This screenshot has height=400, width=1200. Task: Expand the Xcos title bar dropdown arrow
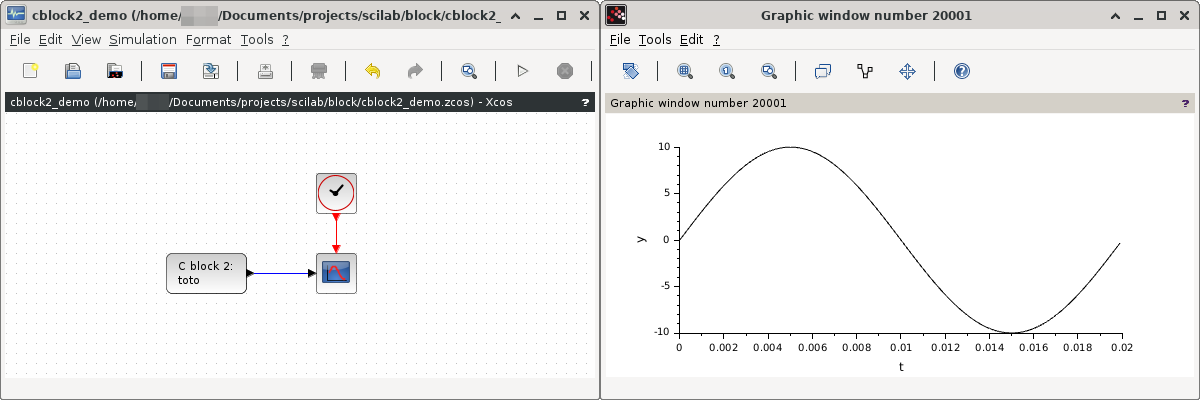514,15
